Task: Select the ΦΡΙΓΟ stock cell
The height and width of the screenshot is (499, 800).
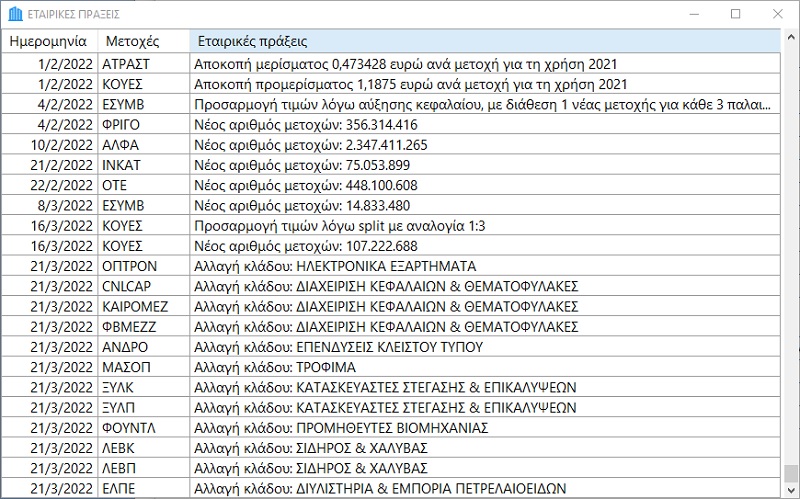Action: click(143, 124)
